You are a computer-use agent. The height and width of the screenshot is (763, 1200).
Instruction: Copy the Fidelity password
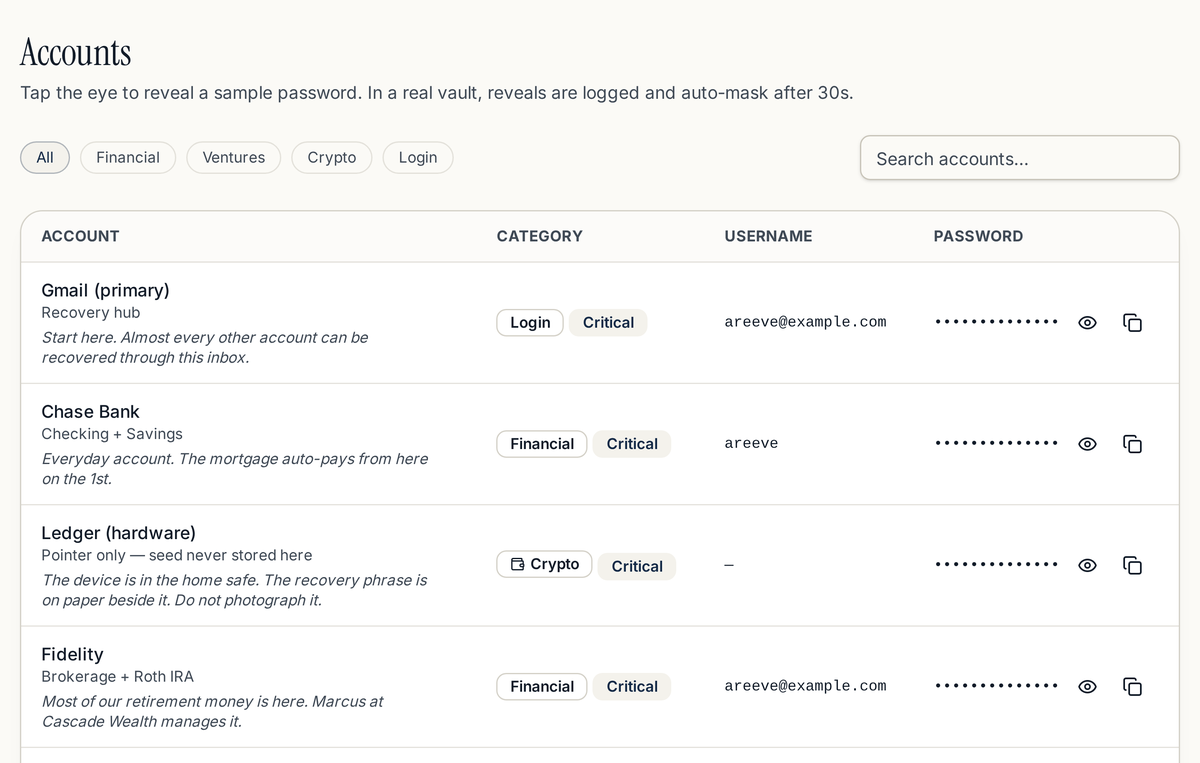pyautogui.click(x=1132, y=686)
